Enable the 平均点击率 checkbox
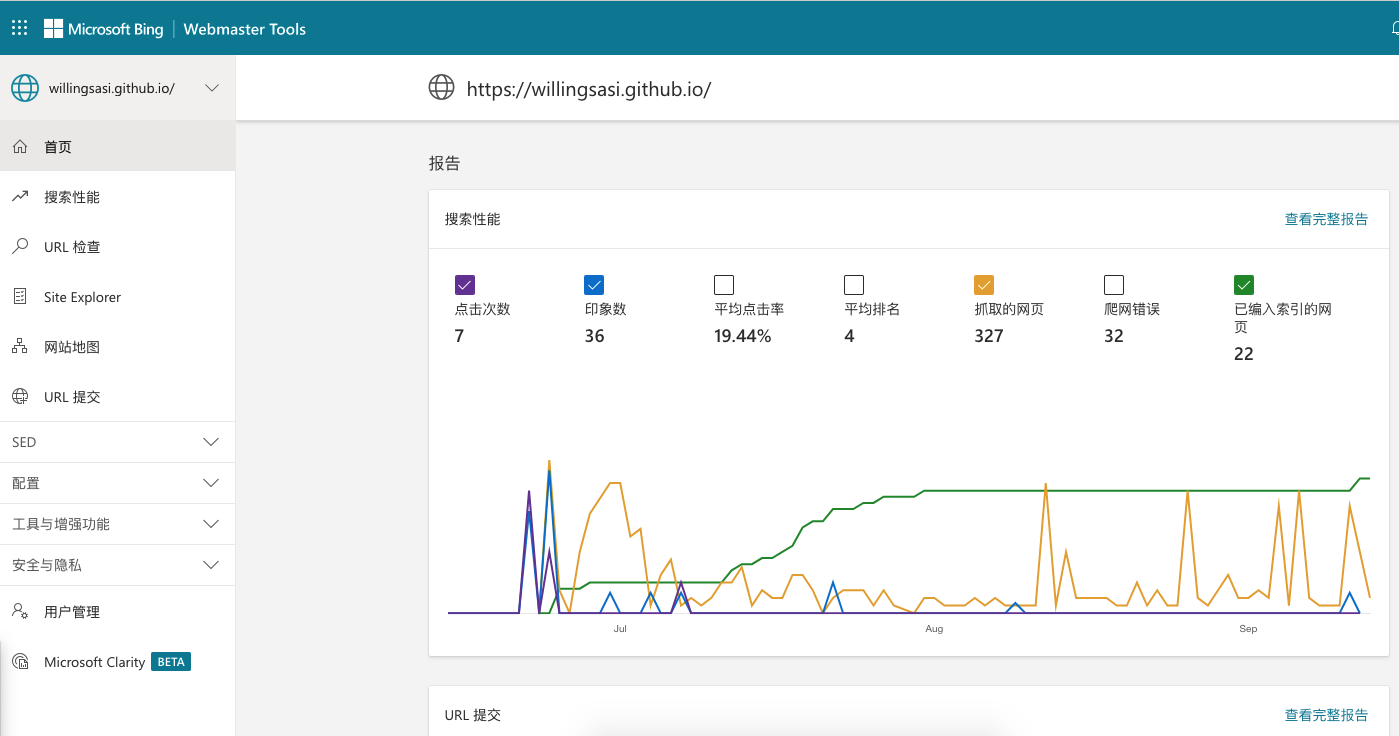 pos(724,285)
